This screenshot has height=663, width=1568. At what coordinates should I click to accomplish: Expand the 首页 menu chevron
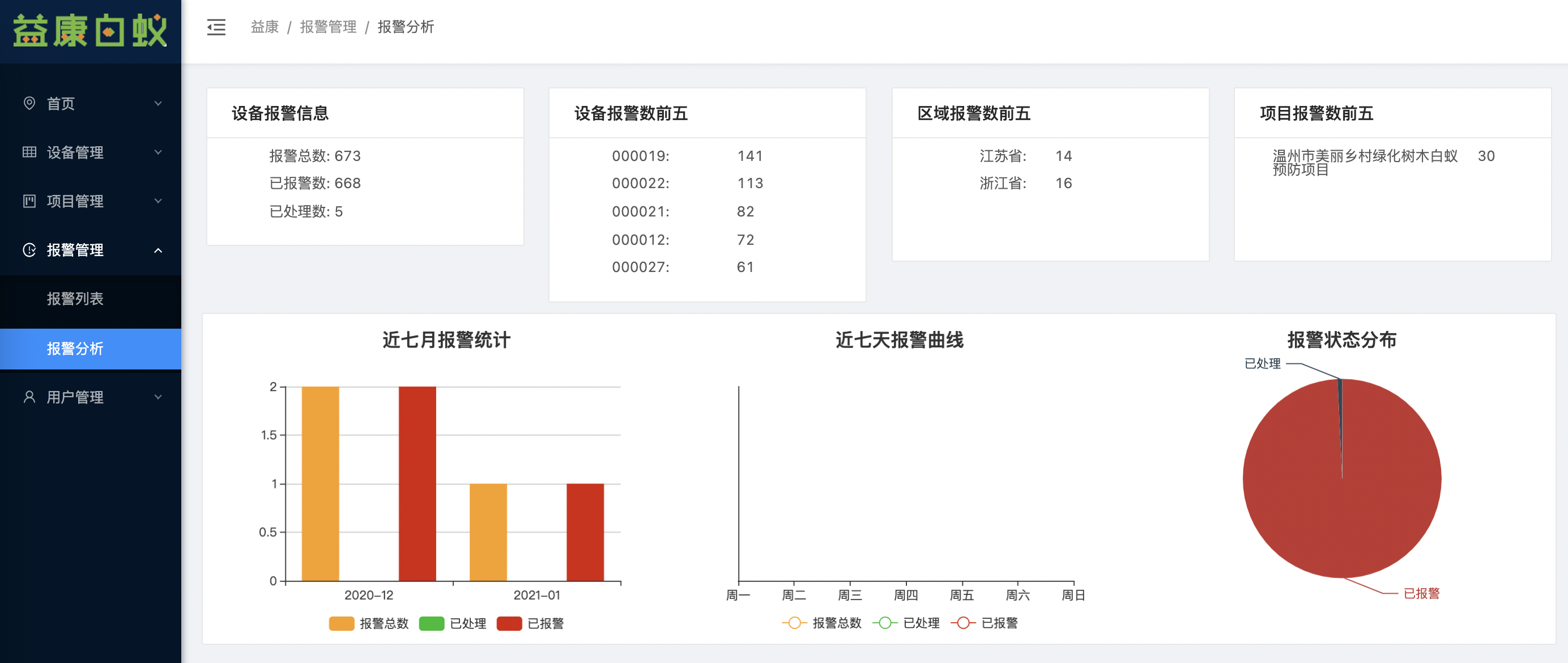pyautogui.click(x=157, y=104)
